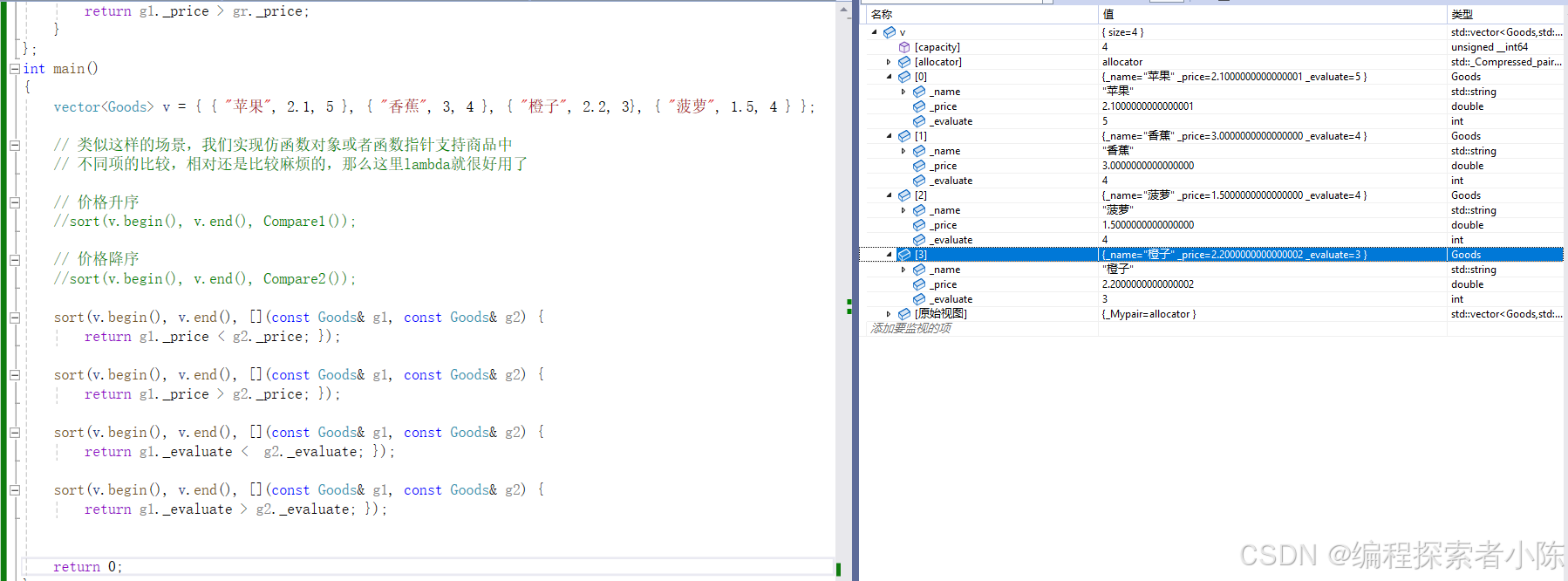This screenshot has height=581, width=1568.
Task: Collapse the [1] element node
Action: coord(890,136)
